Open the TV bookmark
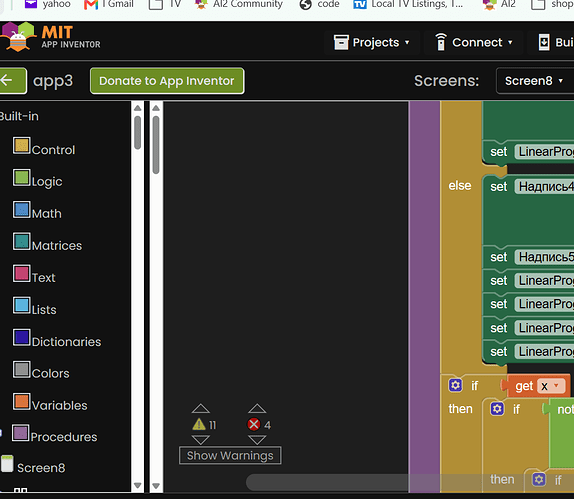Image resolution: width=574 pixels, height=499 pixels. tap(165, 4)
